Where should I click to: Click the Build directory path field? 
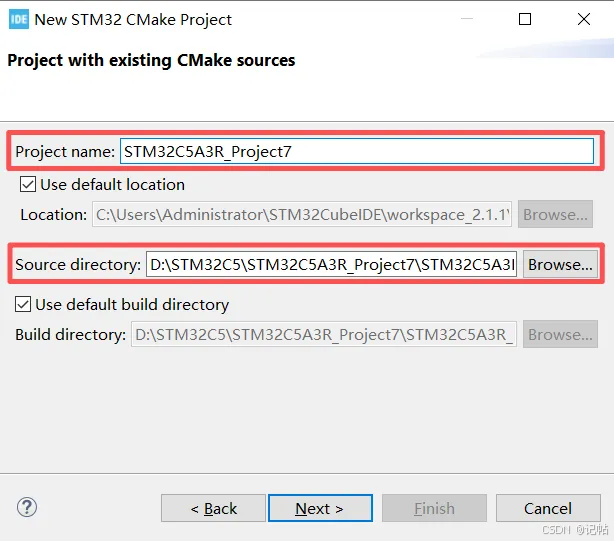(324, 334)
